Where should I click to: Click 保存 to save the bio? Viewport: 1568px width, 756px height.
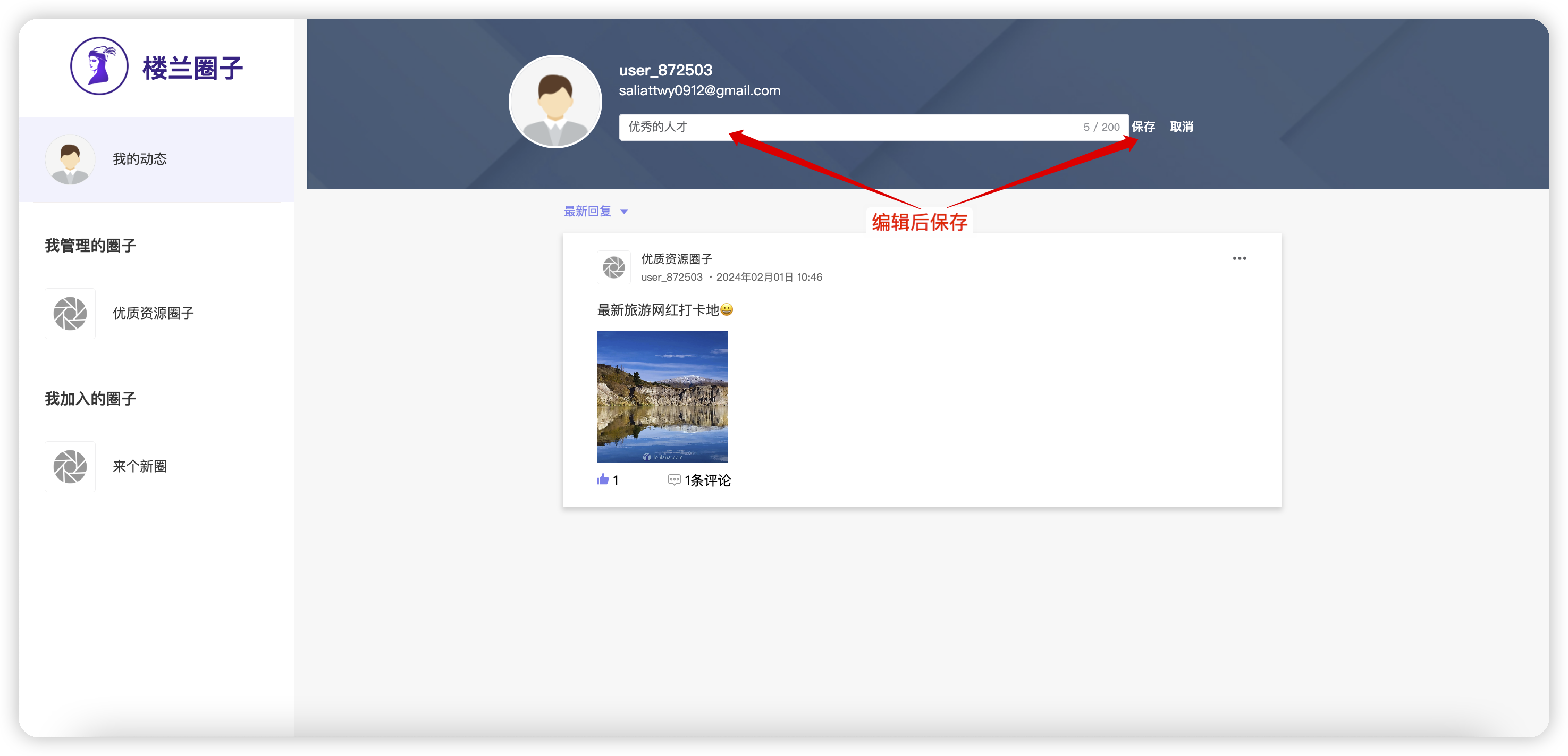click(x=1143, y=127)
